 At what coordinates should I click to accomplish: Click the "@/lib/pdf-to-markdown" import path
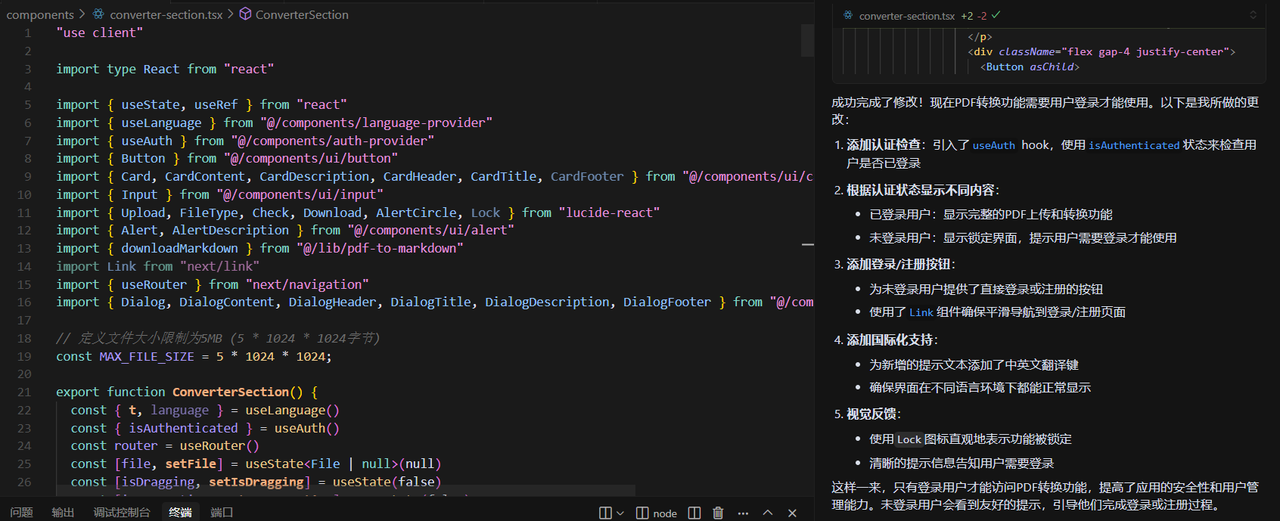[379, 248]
